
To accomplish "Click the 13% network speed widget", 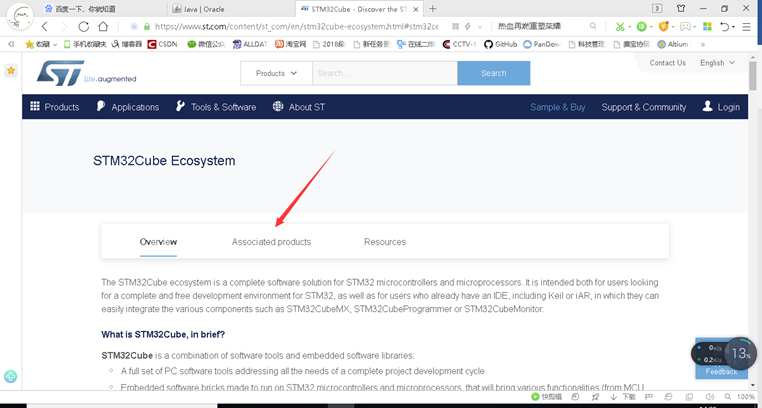I will pyautogui.click(x=724, y=354).
